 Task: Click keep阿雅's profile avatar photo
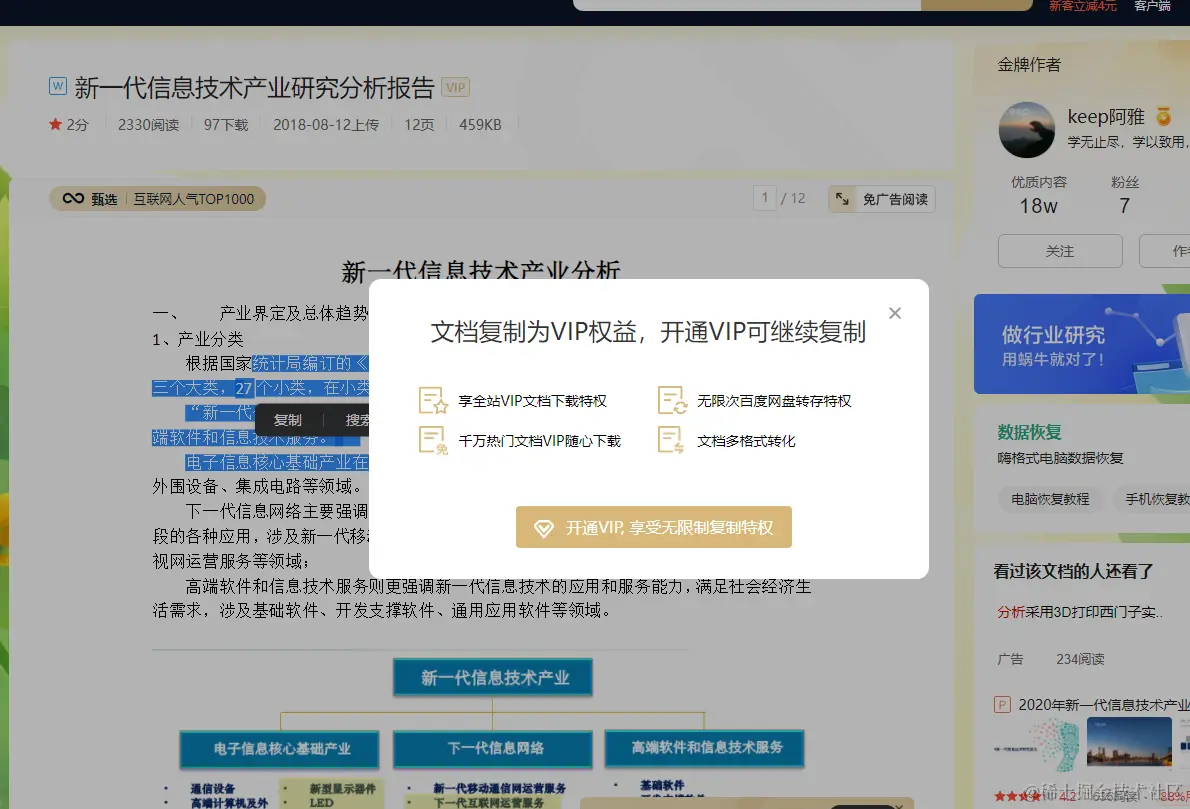1026,130
